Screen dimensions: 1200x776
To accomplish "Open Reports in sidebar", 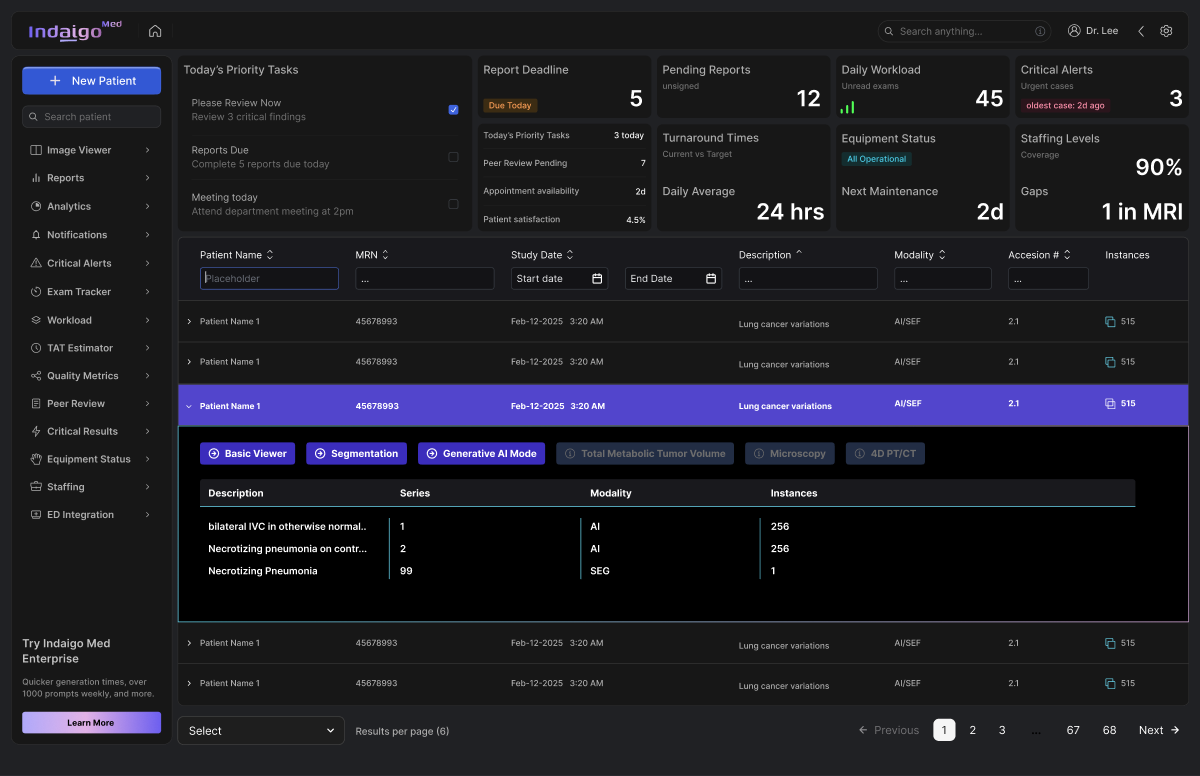I will point(91,178).
